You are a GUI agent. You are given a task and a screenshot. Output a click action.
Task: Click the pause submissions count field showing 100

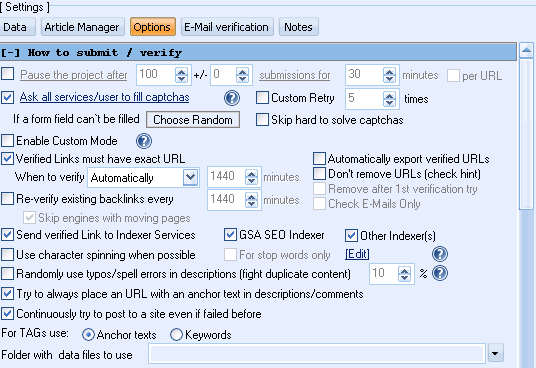point(156,74)
